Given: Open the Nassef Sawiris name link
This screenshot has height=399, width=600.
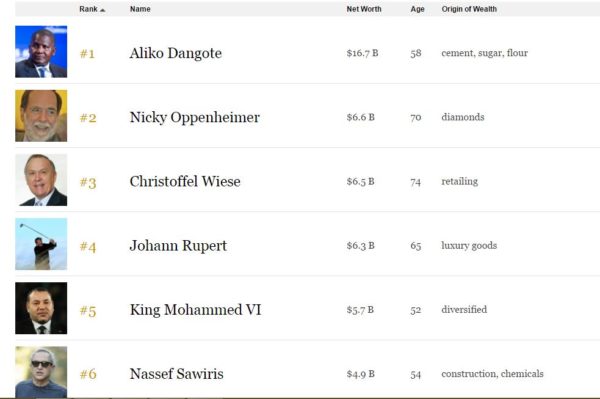Looking at the screenshot, I should point(176,374).
